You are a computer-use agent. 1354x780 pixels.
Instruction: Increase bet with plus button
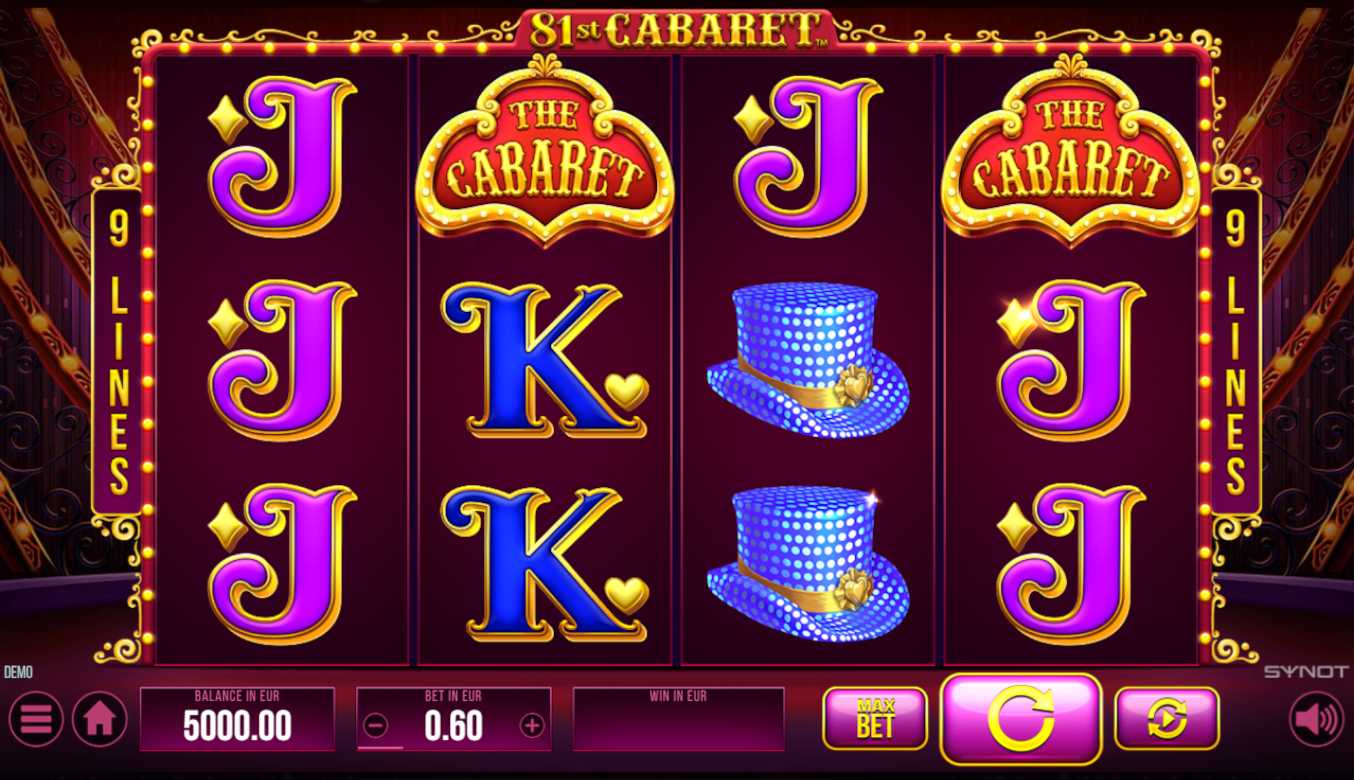pyautogui.click(x=532, y=726)
